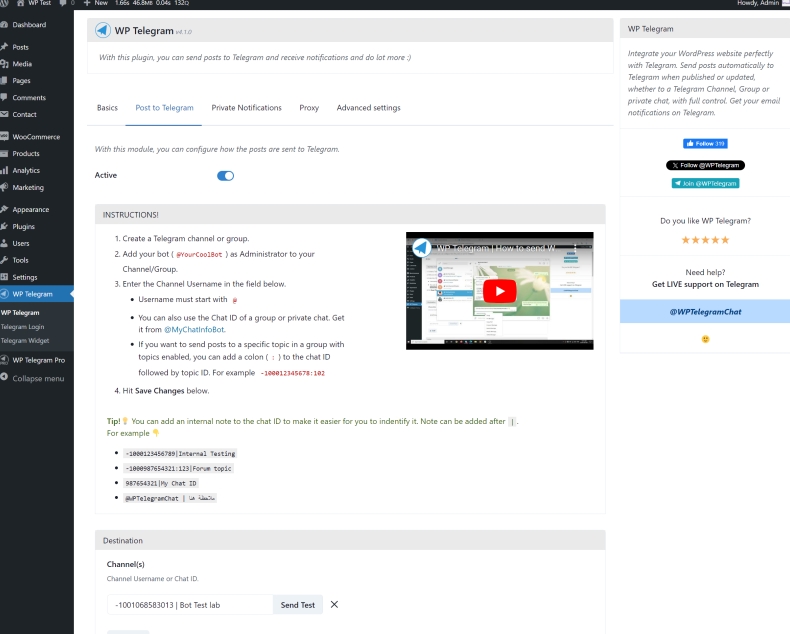Image resolution: width=790 pixels, height=634 pixels.
Task: Toggle the Active switch off
Action: [x=225, y=176]
